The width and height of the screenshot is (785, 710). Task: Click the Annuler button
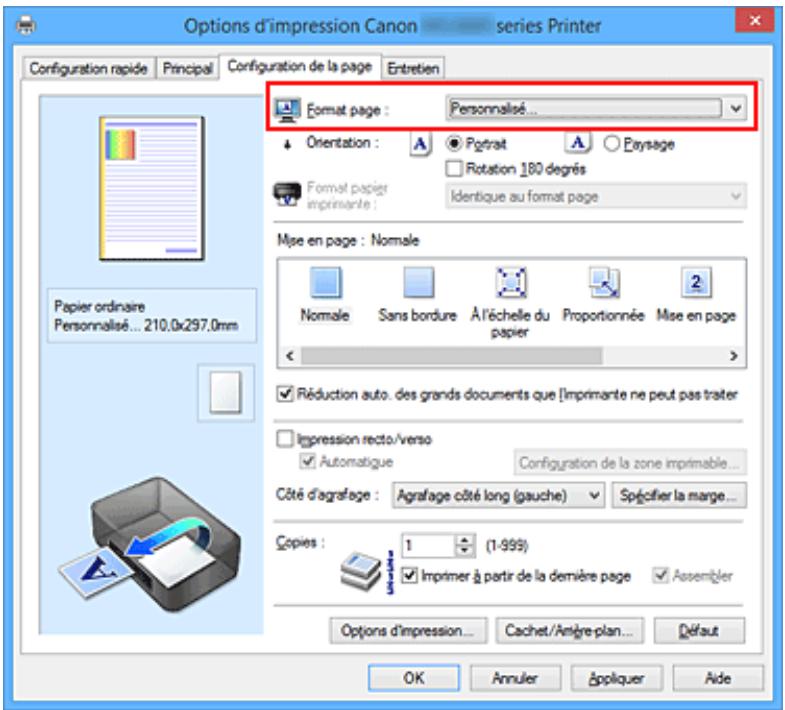[515, 678]
